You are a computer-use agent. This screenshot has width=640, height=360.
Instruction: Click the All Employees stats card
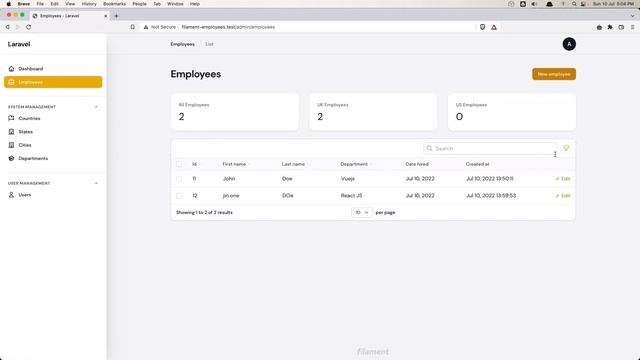click(235, 112)
